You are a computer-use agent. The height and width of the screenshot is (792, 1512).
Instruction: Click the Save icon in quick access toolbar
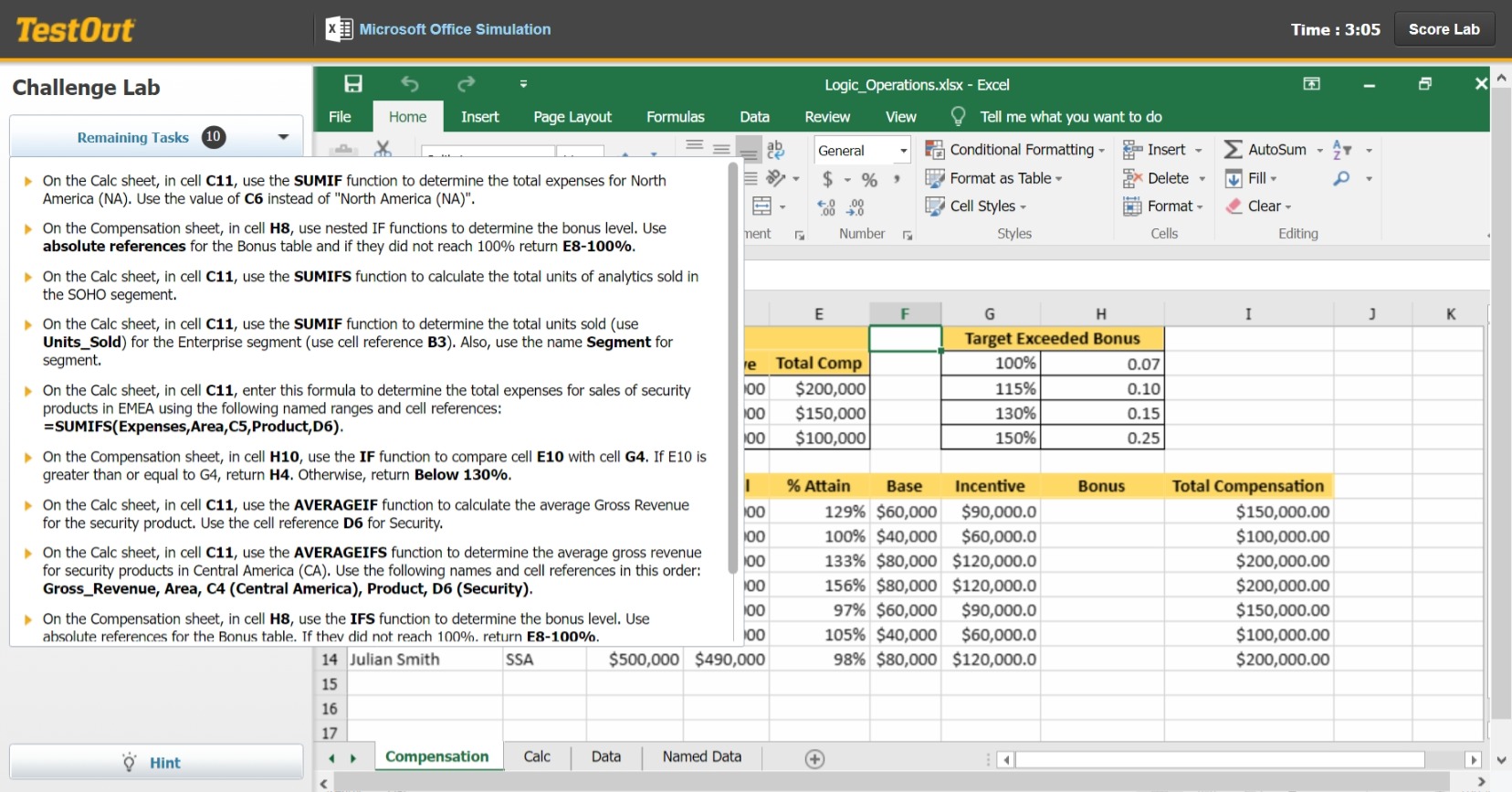click(x=353, y=84)
